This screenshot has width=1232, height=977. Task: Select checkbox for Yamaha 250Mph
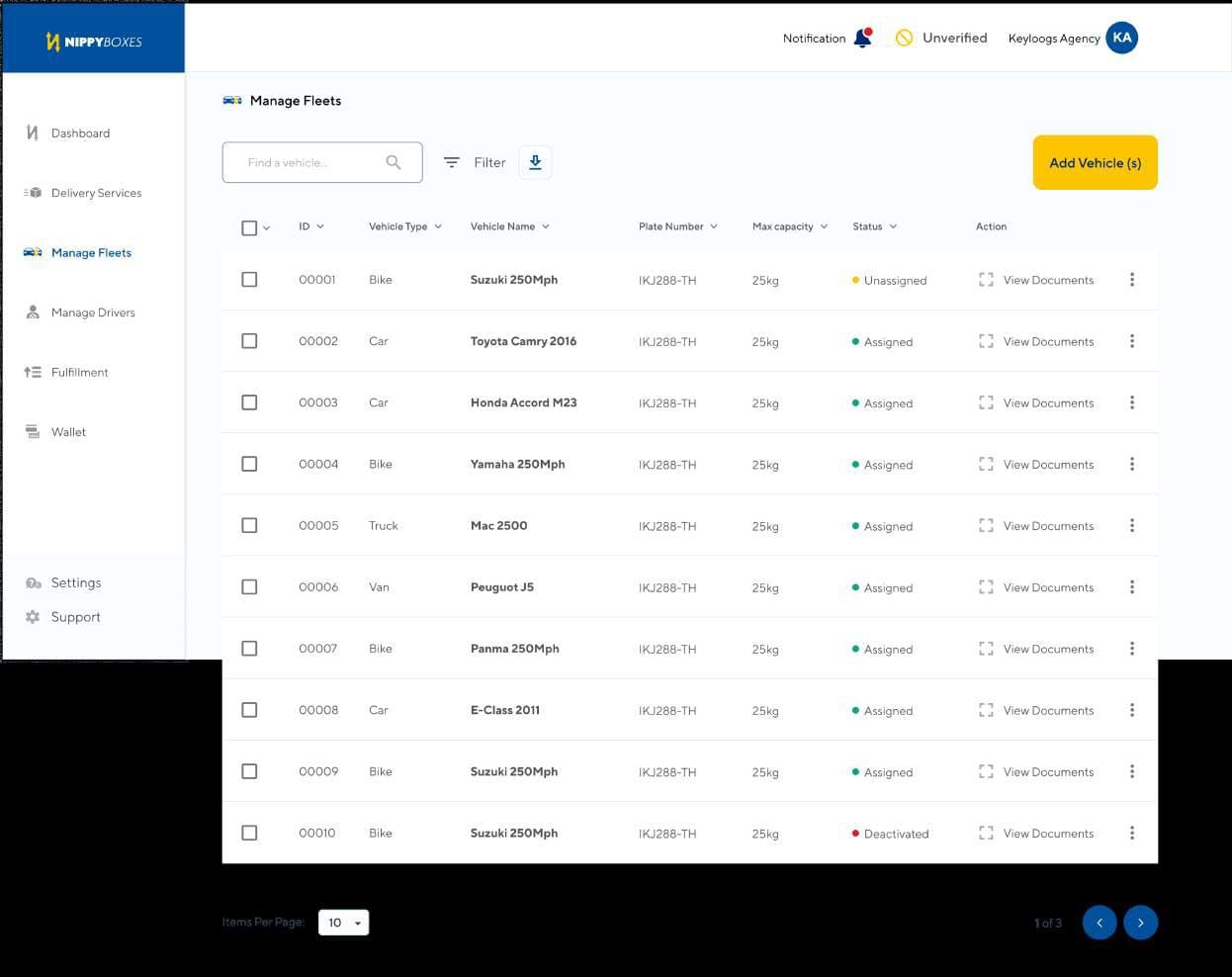[249, 464]
